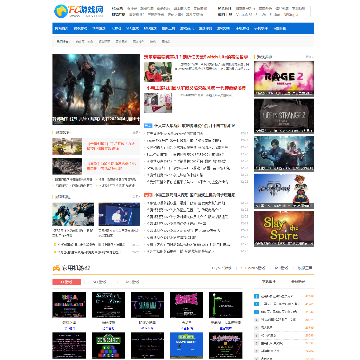The height and width of the screenshot is (360, 360).
Task: Open the second red headline article
Action: (196, 88)
